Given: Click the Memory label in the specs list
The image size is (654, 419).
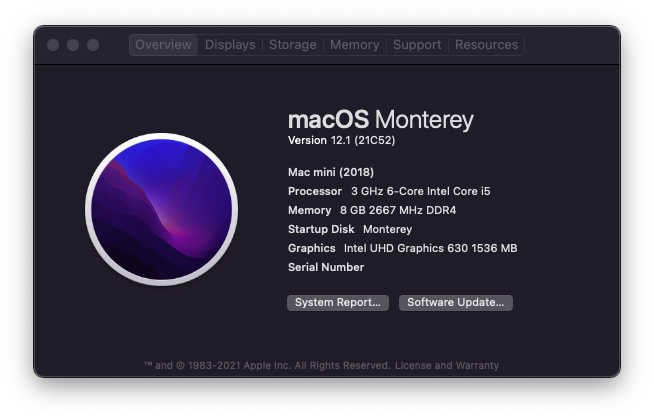Looking at the screenshot, I should [309, 210].
